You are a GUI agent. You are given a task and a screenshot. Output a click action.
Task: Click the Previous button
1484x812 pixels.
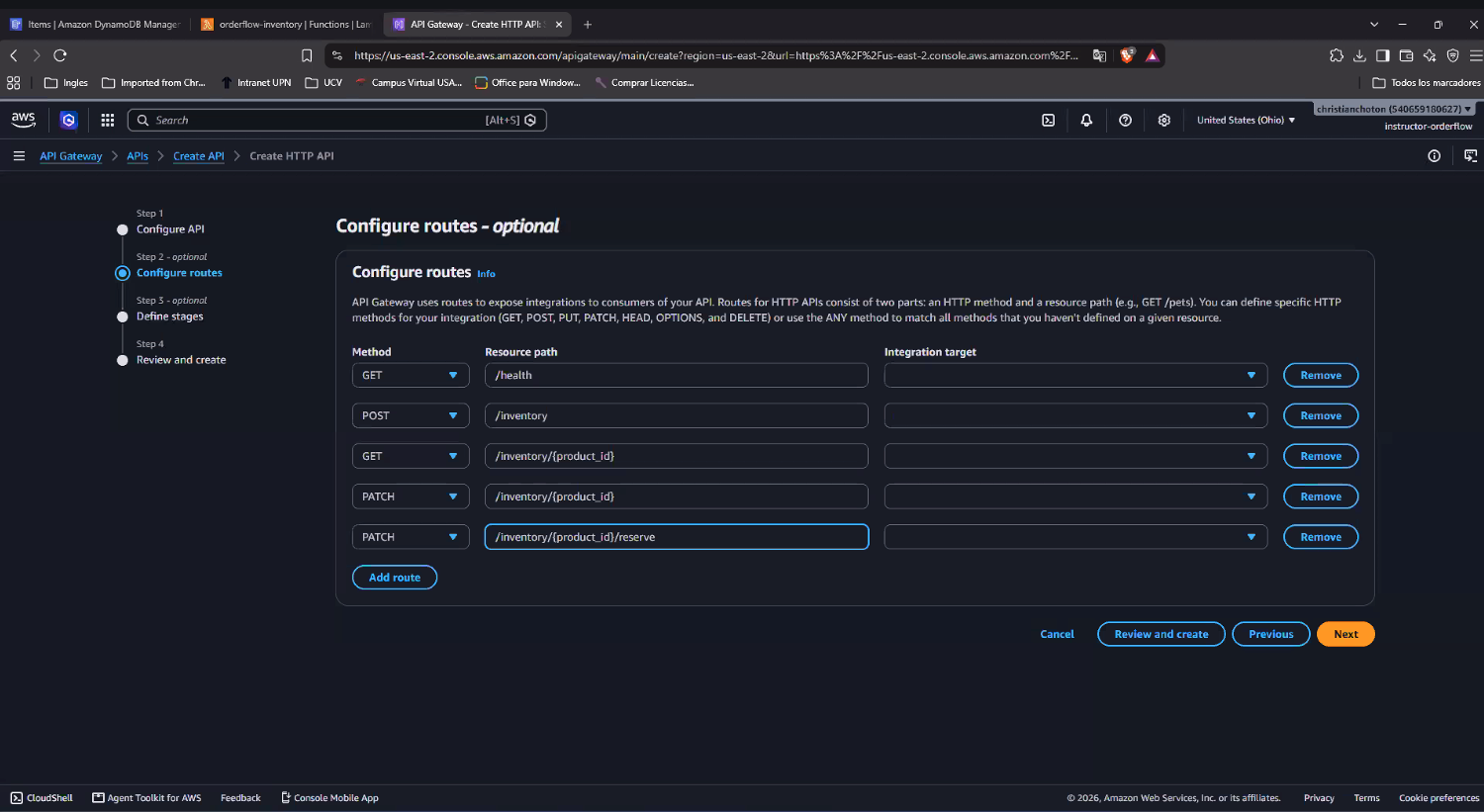point(1271,635)
